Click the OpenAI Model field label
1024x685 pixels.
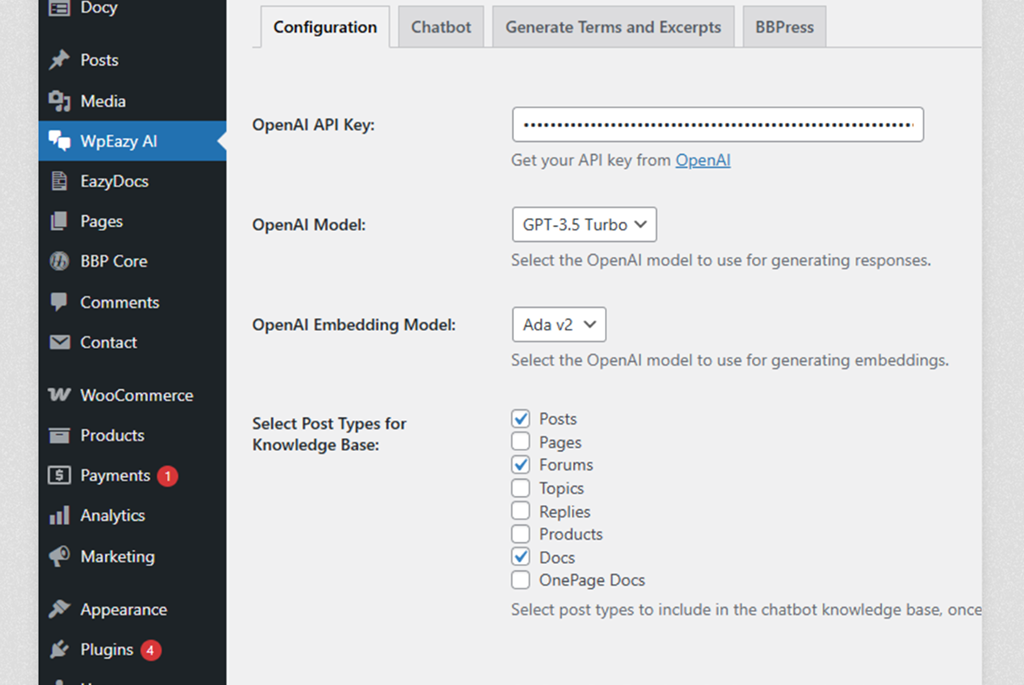pyautogui.click(x=309, y=225)
